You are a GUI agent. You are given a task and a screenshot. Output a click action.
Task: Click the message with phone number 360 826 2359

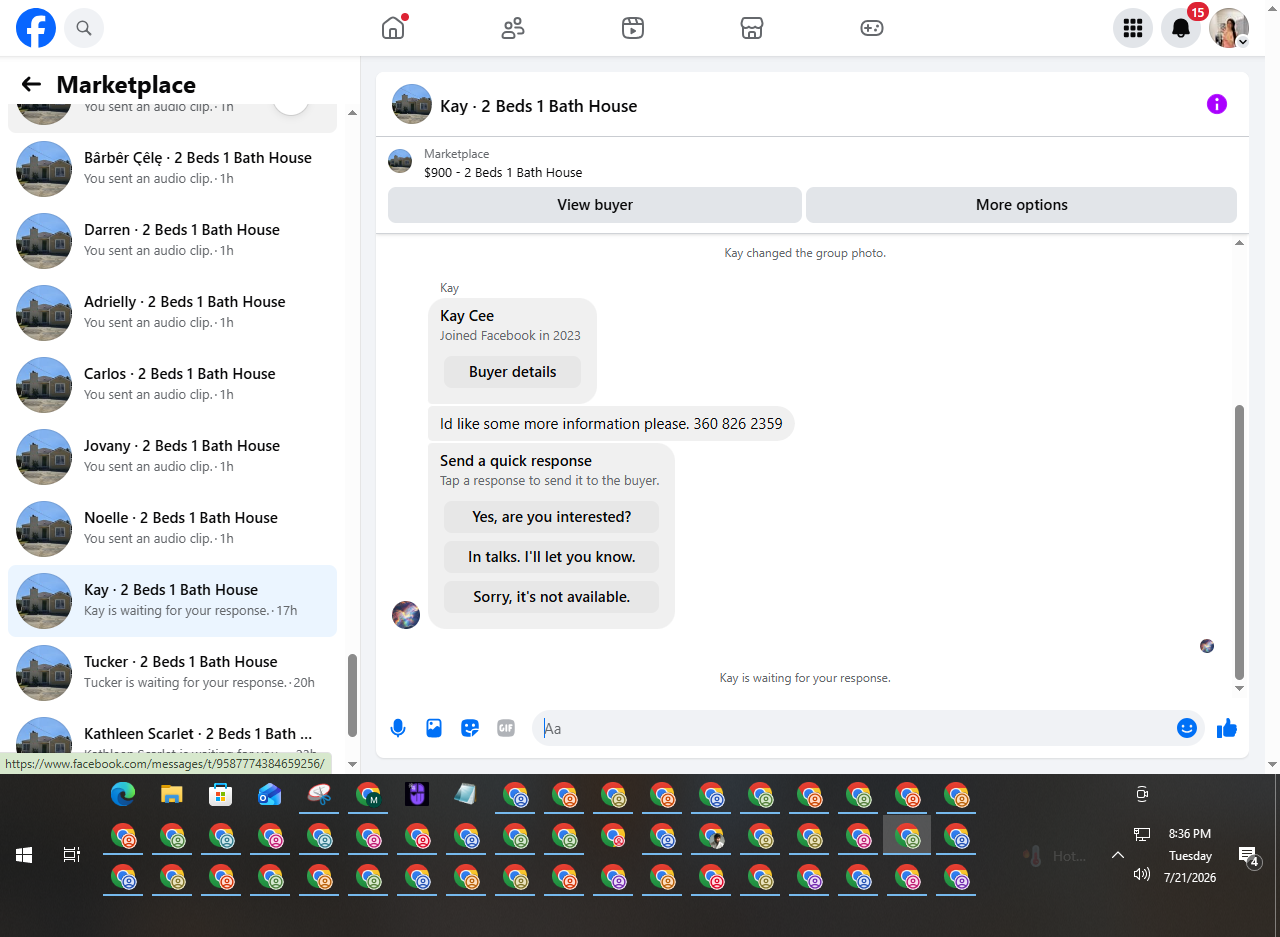[611, 424]
